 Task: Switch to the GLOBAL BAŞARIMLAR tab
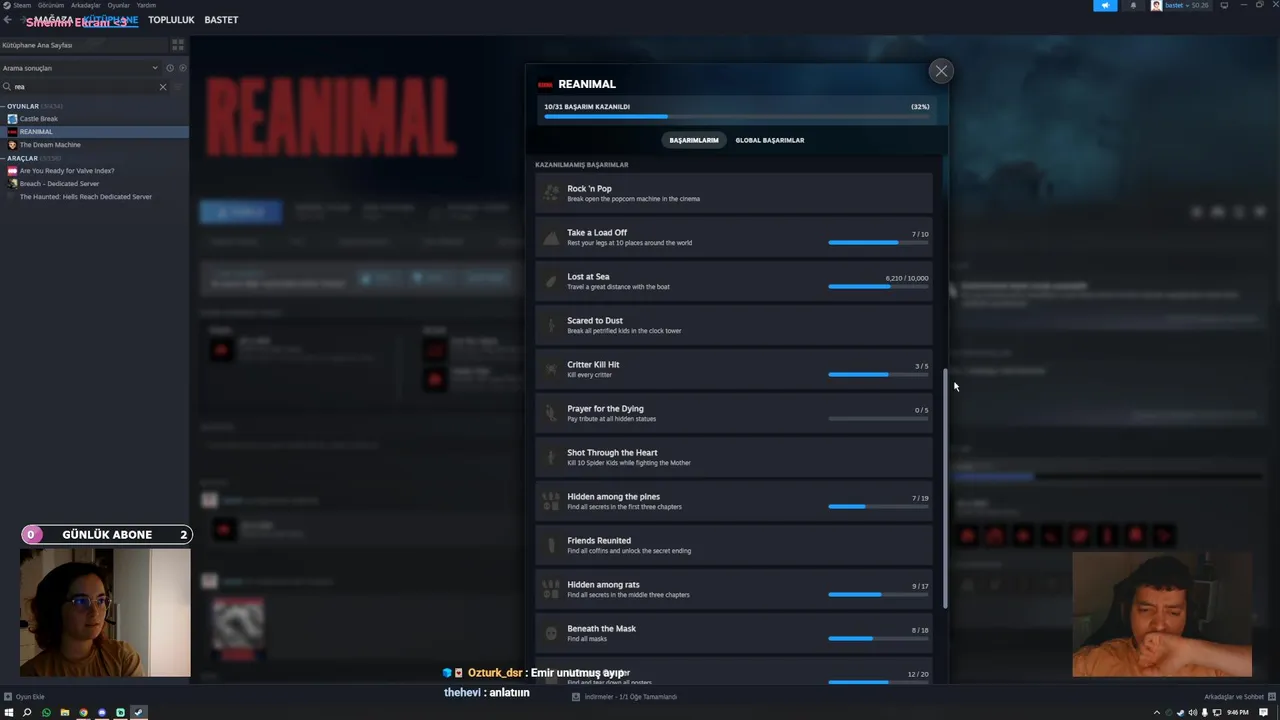pos(770,140)
